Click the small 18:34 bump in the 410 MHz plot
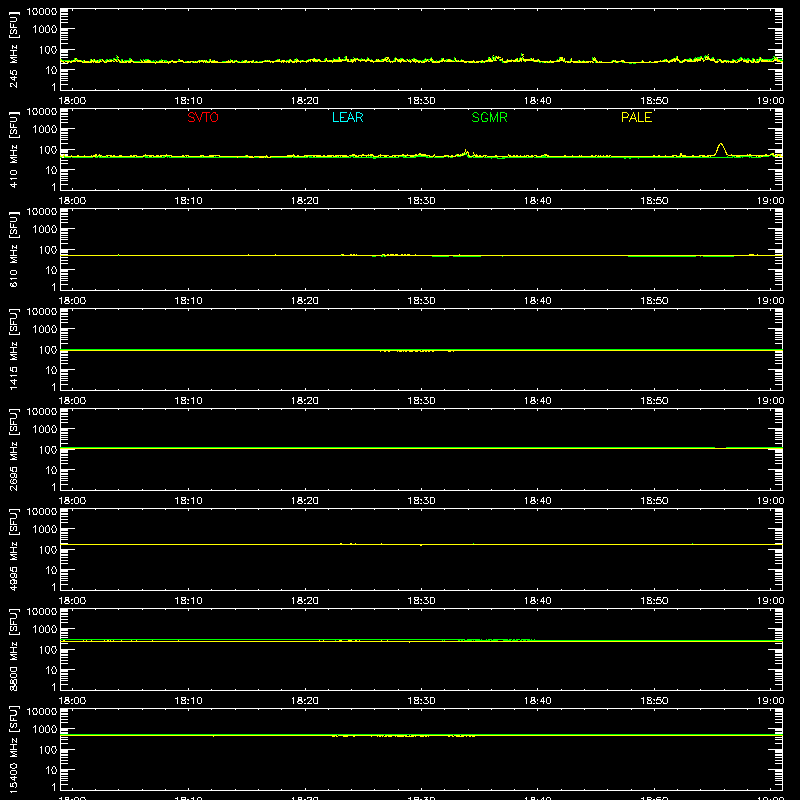This screenshot has height=800, width=800. click(466, 152)
